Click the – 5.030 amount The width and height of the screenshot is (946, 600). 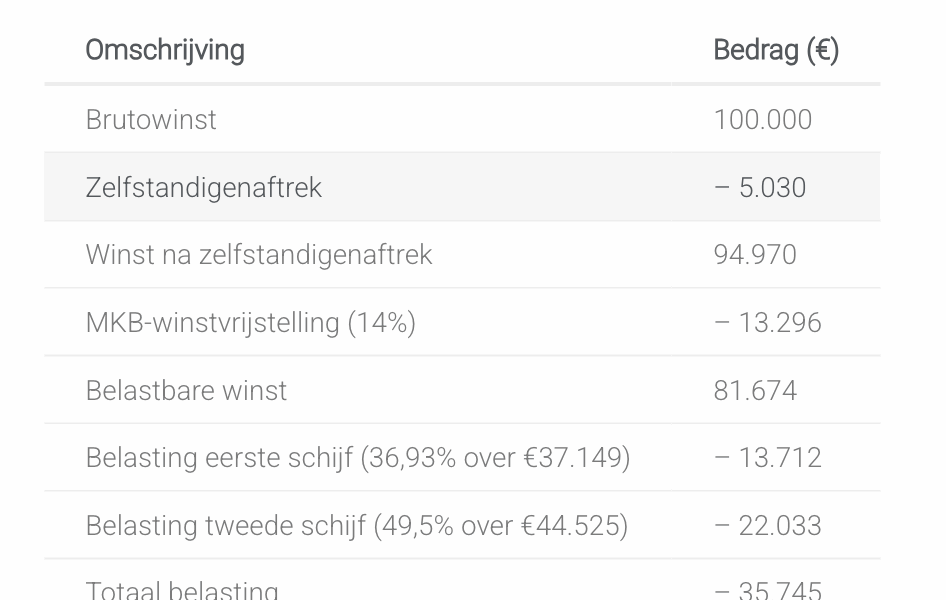pos(760,188)
